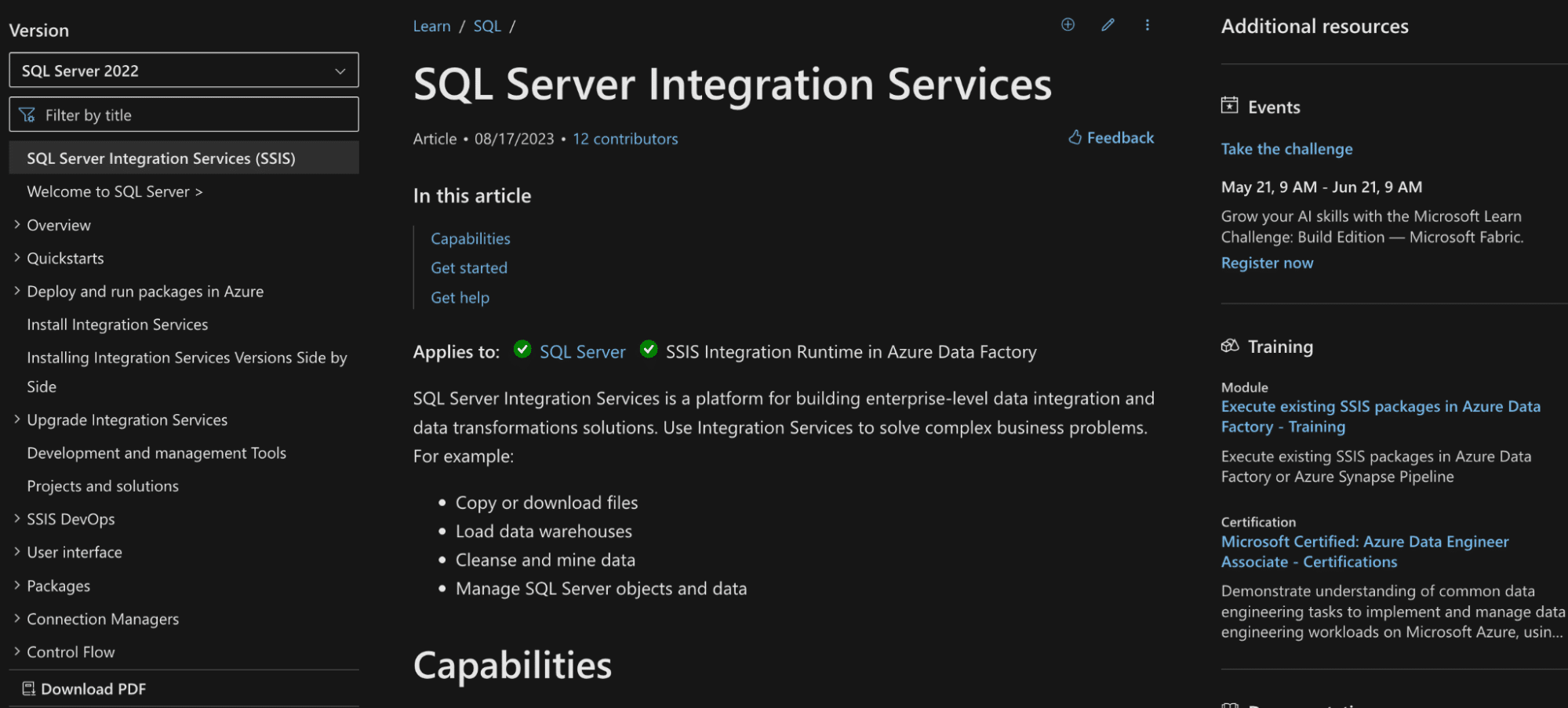
Task: Click the Feedback thumbs-up icon
Action: point(1075,137)
